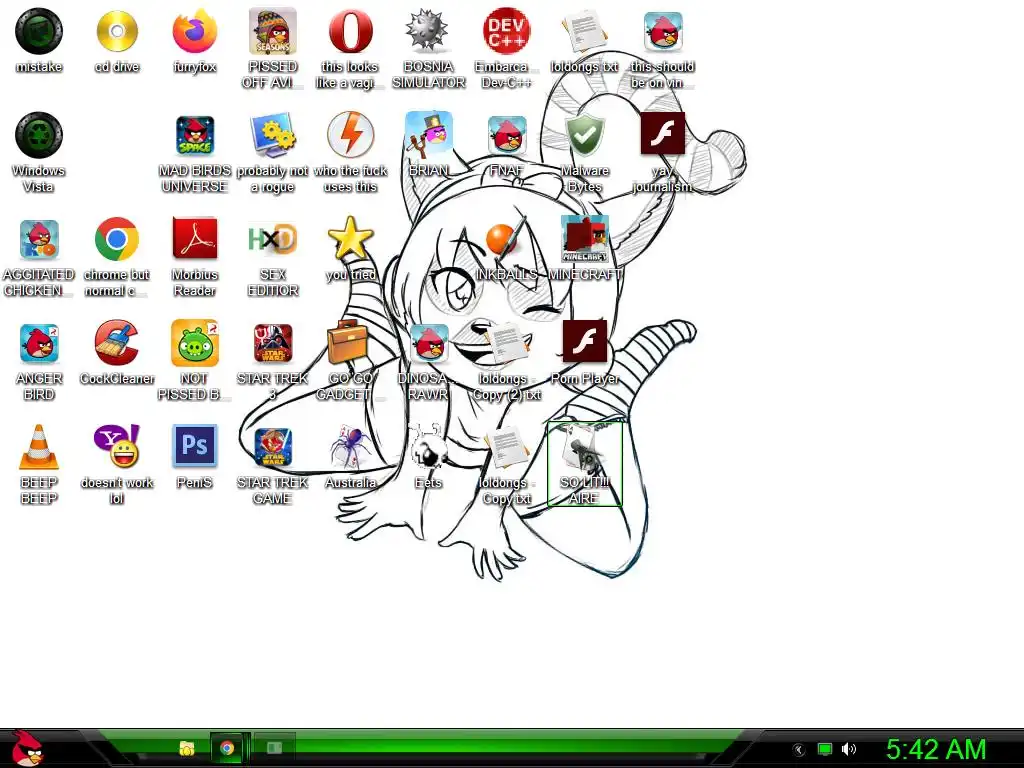Select the 'ANGER BIRD' icon
1024x768 pixels.
39,343
